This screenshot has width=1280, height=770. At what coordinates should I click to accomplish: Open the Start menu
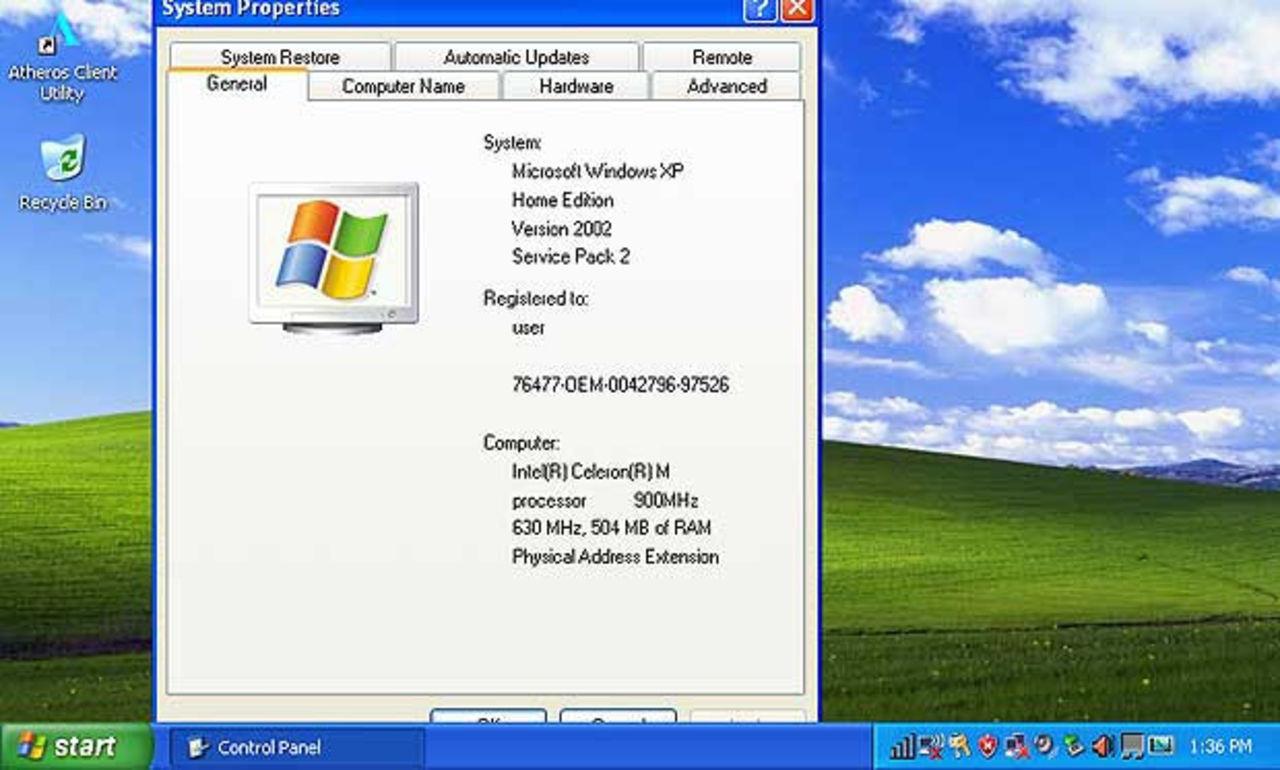click(x=77, y=746)
